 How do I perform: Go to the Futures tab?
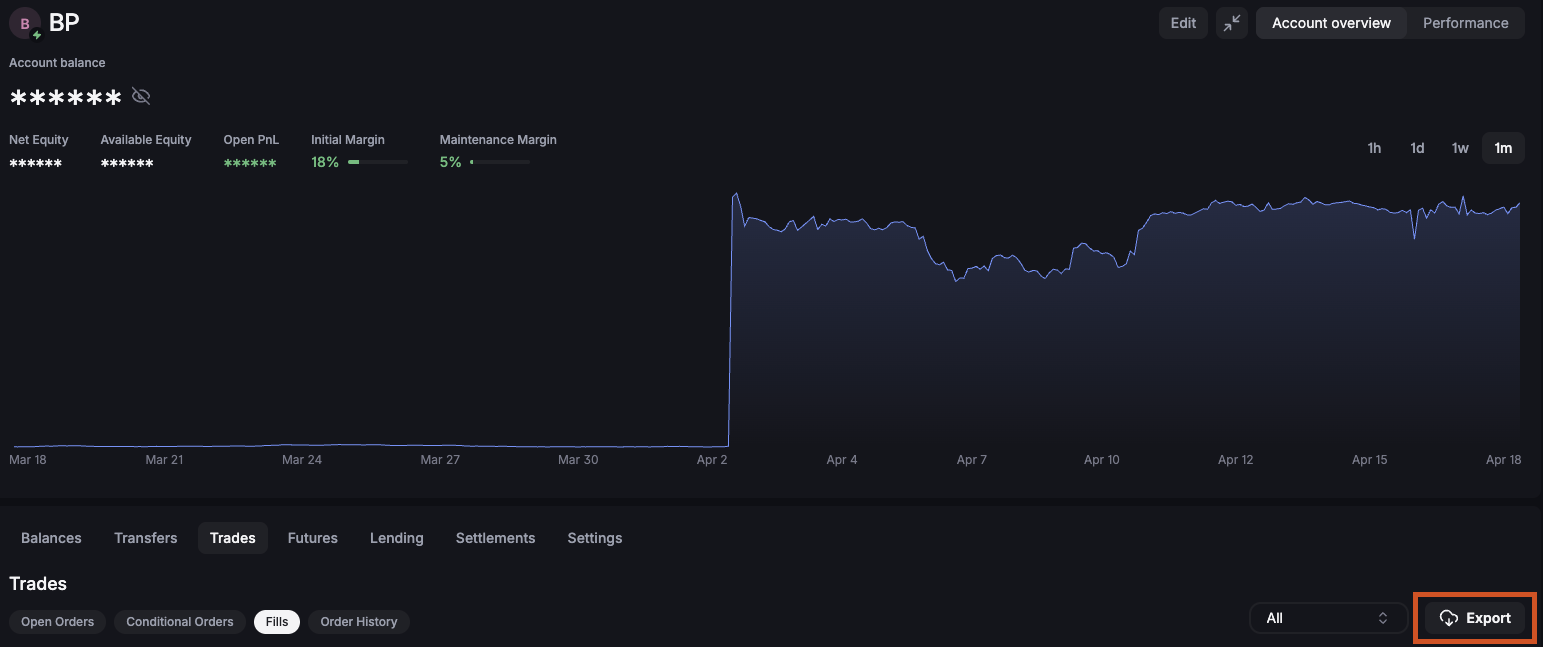tap(313, 538)
